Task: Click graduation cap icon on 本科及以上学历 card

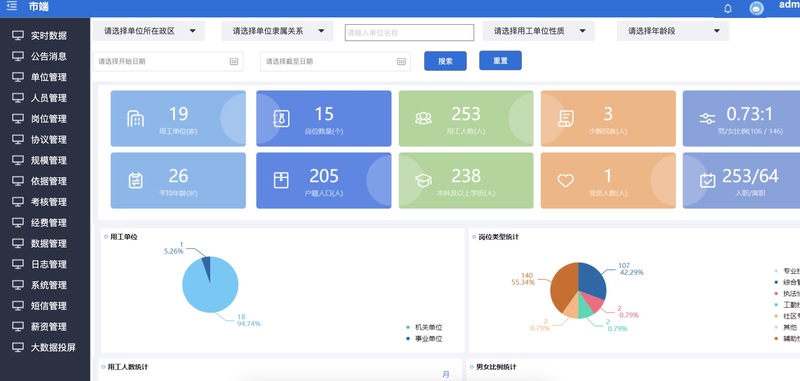Action: coord(423,180)
